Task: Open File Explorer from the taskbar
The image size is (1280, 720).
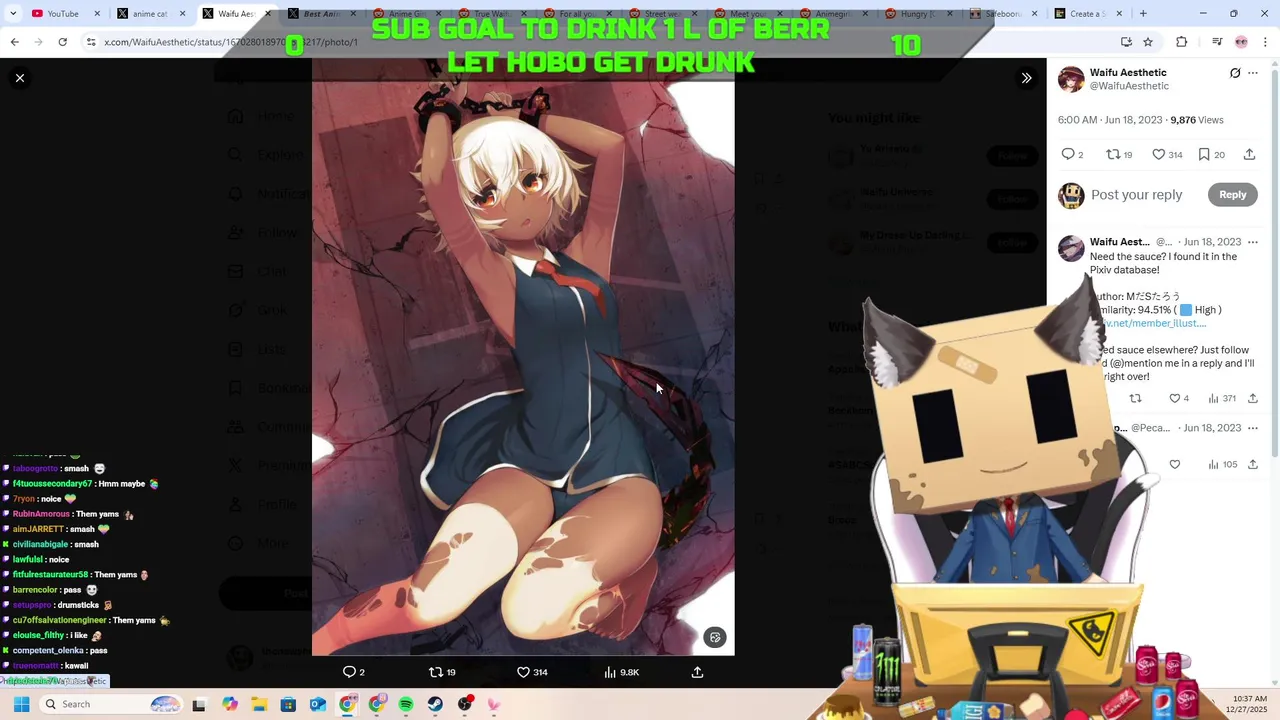Action: click(259, 704)
